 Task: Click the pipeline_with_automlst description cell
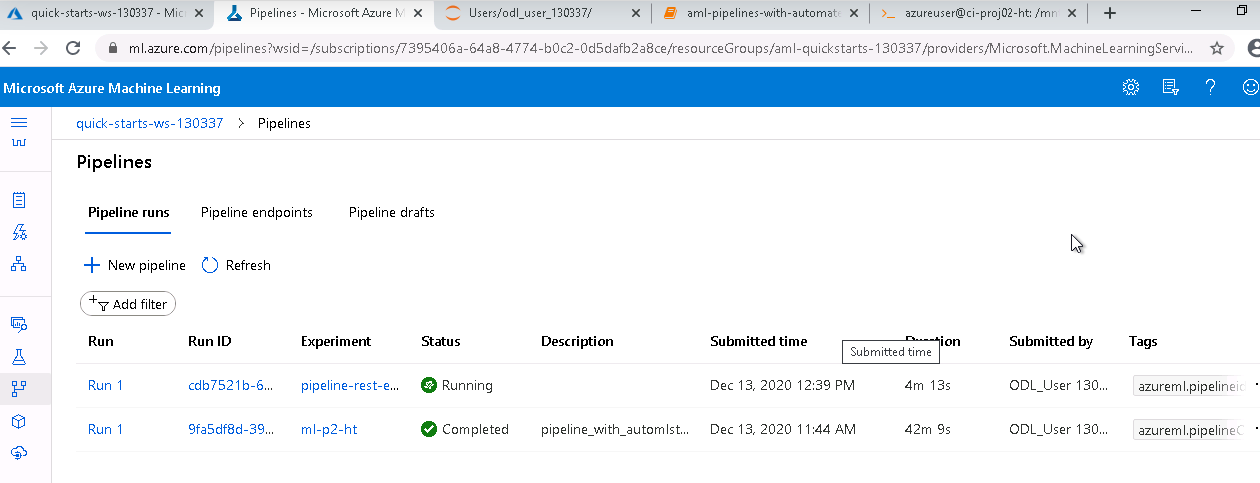tap(615, 429)
